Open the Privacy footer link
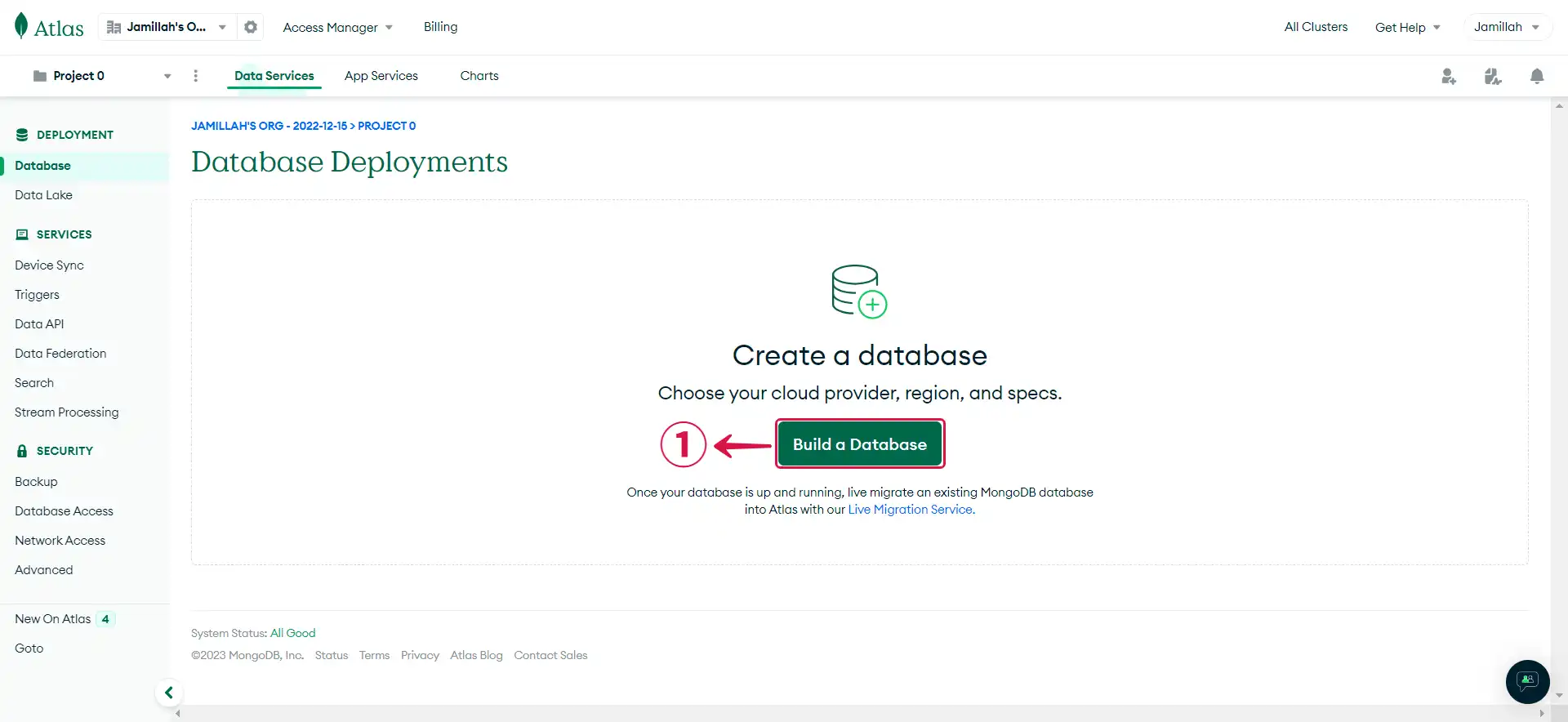Image resolution: width=1568 pixels, height=722 pixels. click(x=420, y=655)
